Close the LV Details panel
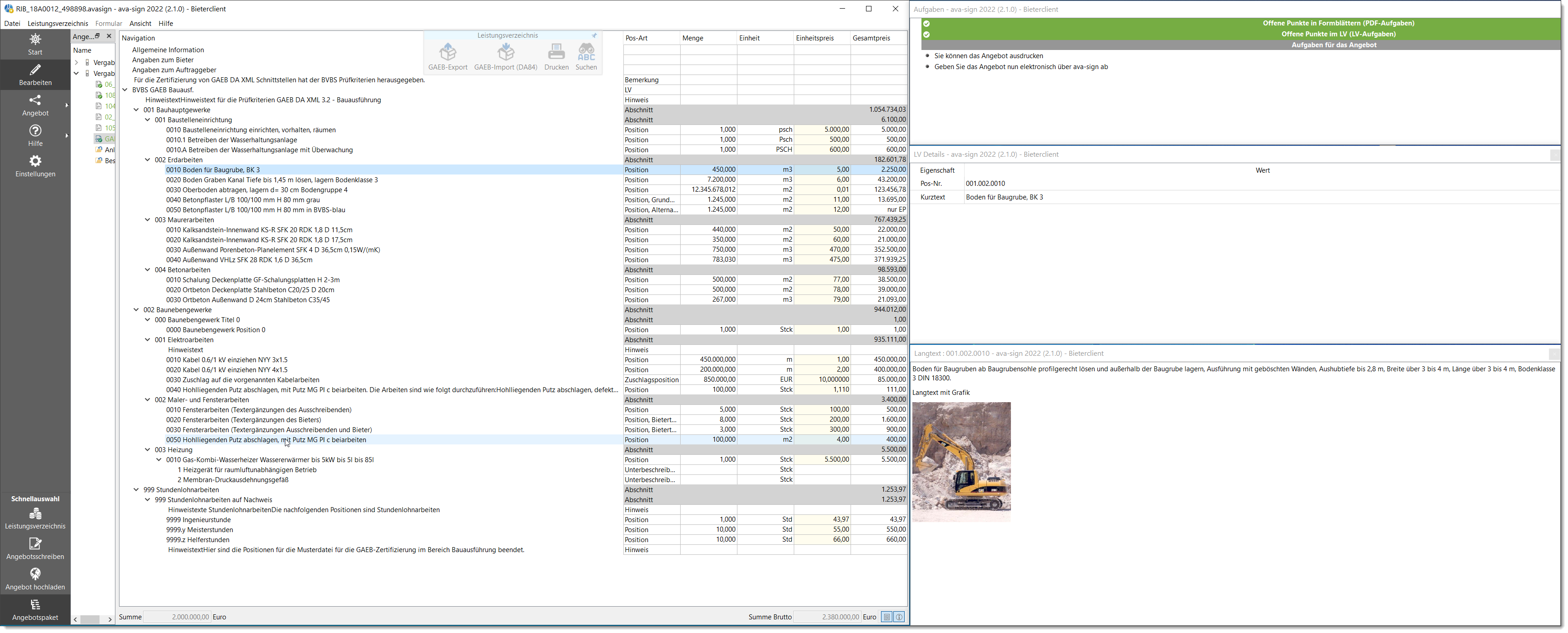The height and width of the screenshot is (633, 1568). point(1555,155)
